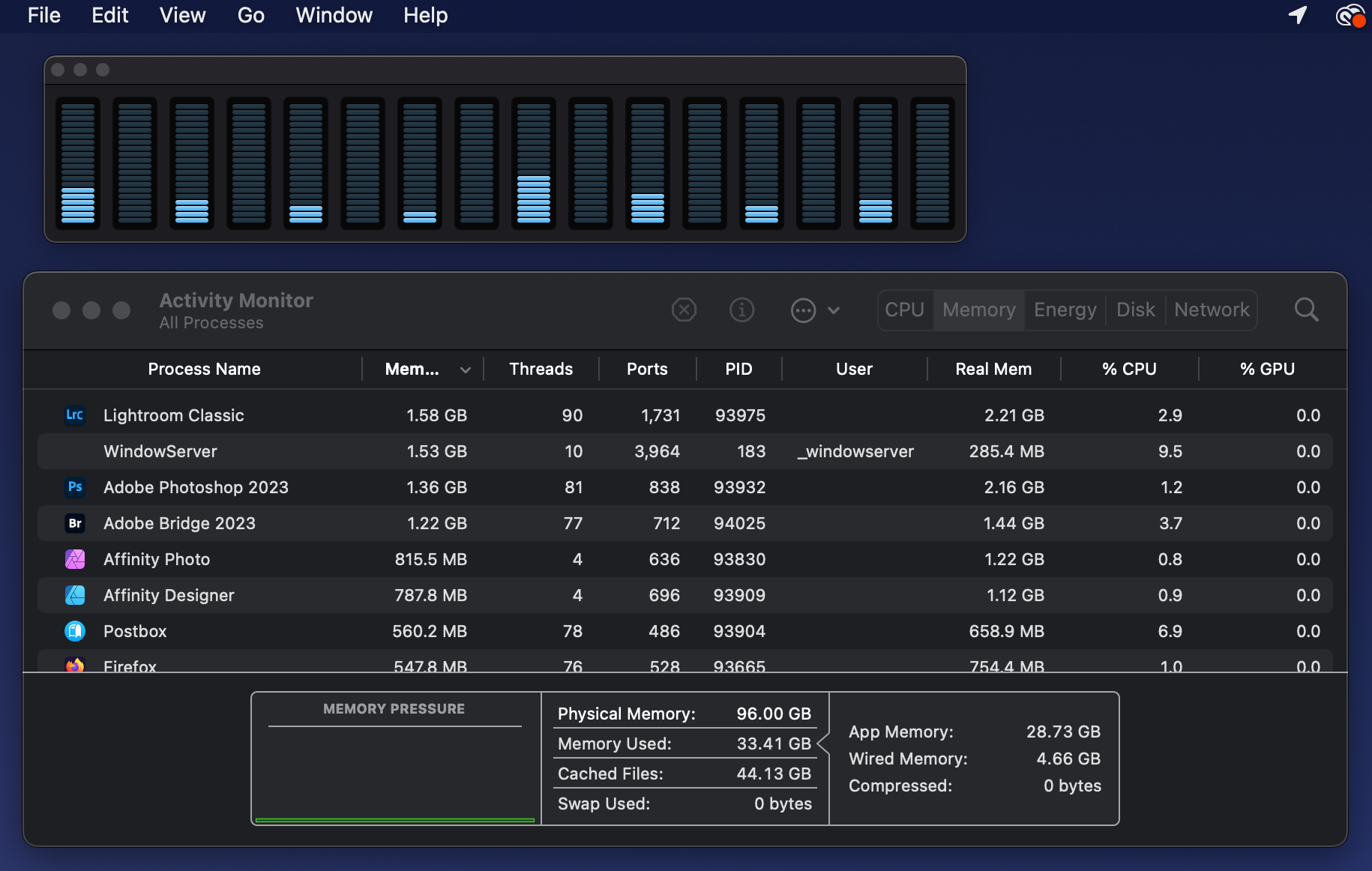Screen dimensions: 1372x871
Task: Select the Affinity Designer process row
Action: coord(685,595)
